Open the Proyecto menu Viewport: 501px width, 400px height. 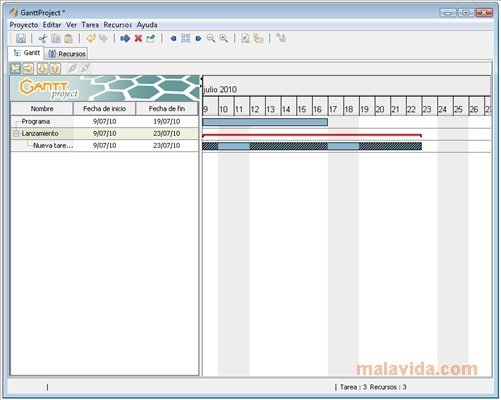click(24, 25)
